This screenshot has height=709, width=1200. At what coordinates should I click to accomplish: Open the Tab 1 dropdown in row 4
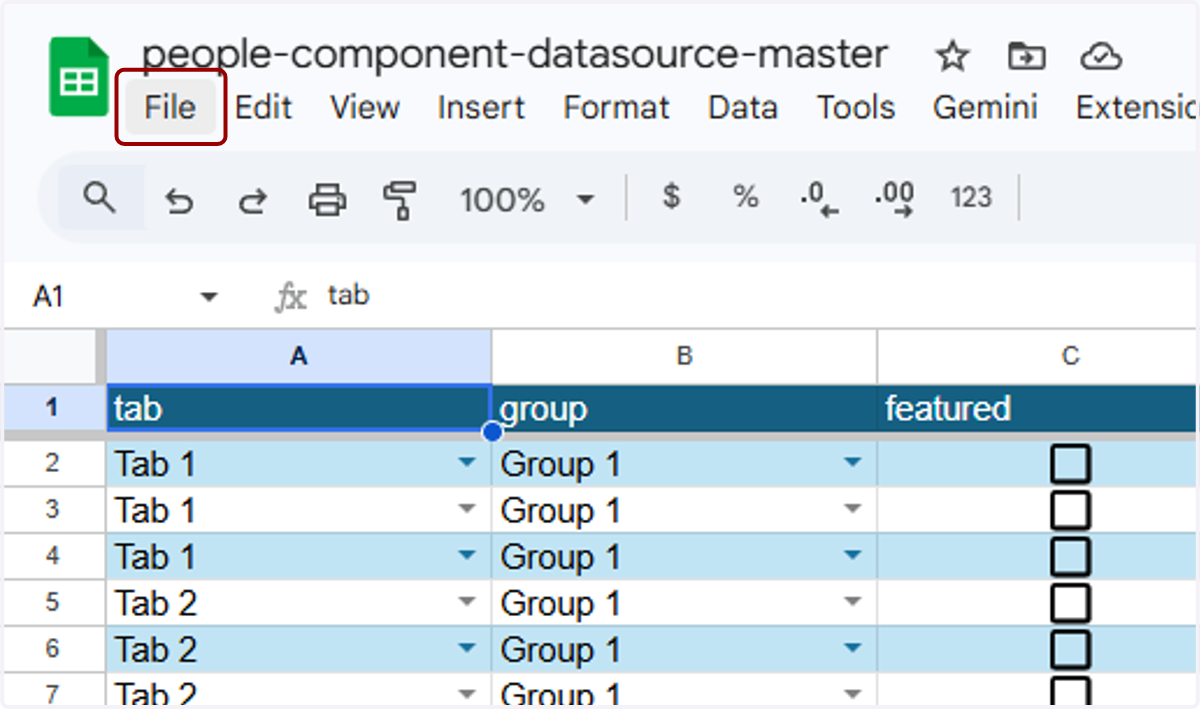pyautogui.click(x=466, y=555)
